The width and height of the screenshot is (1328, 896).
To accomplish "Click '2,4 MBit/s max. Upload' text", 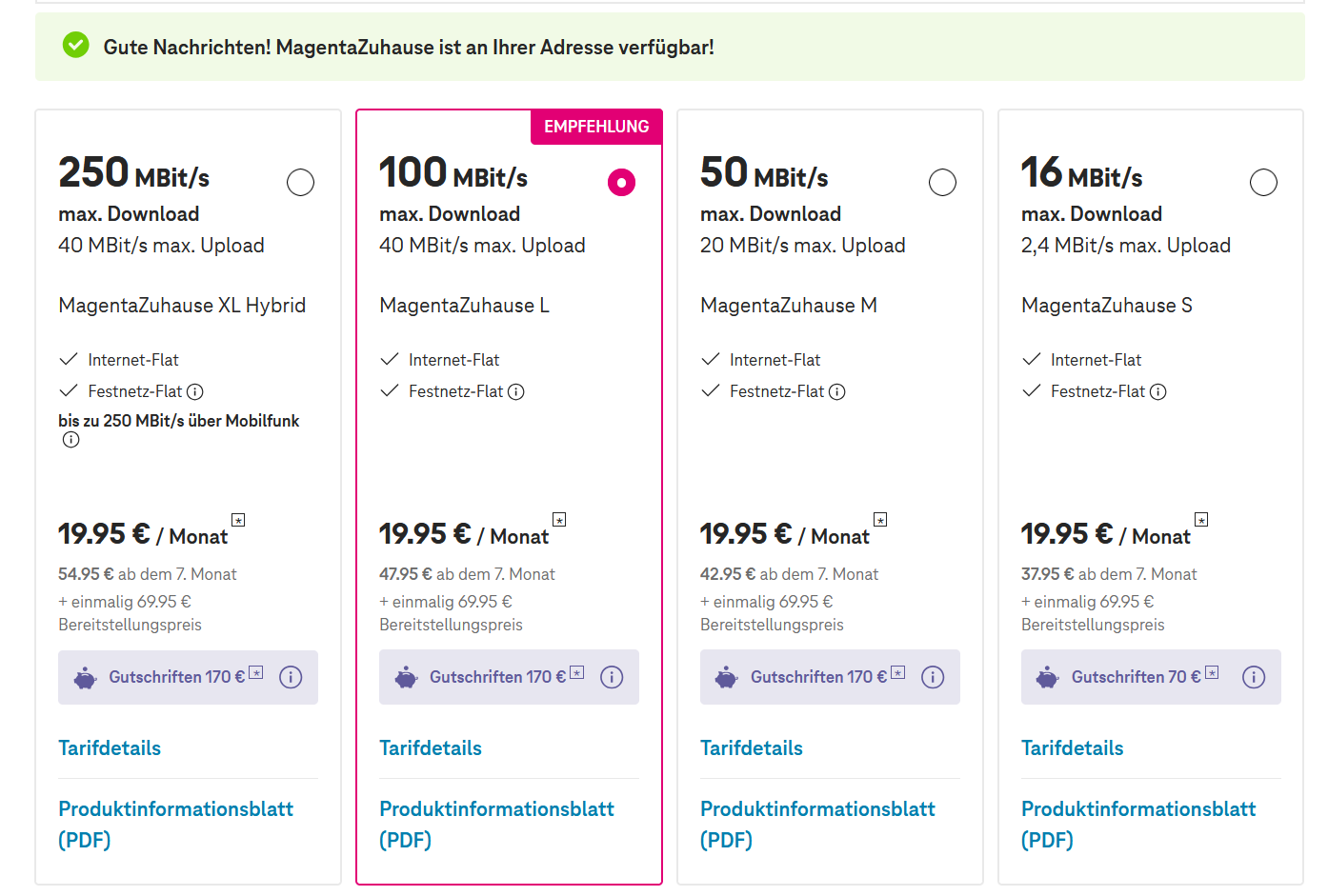I will (1126, 246).
